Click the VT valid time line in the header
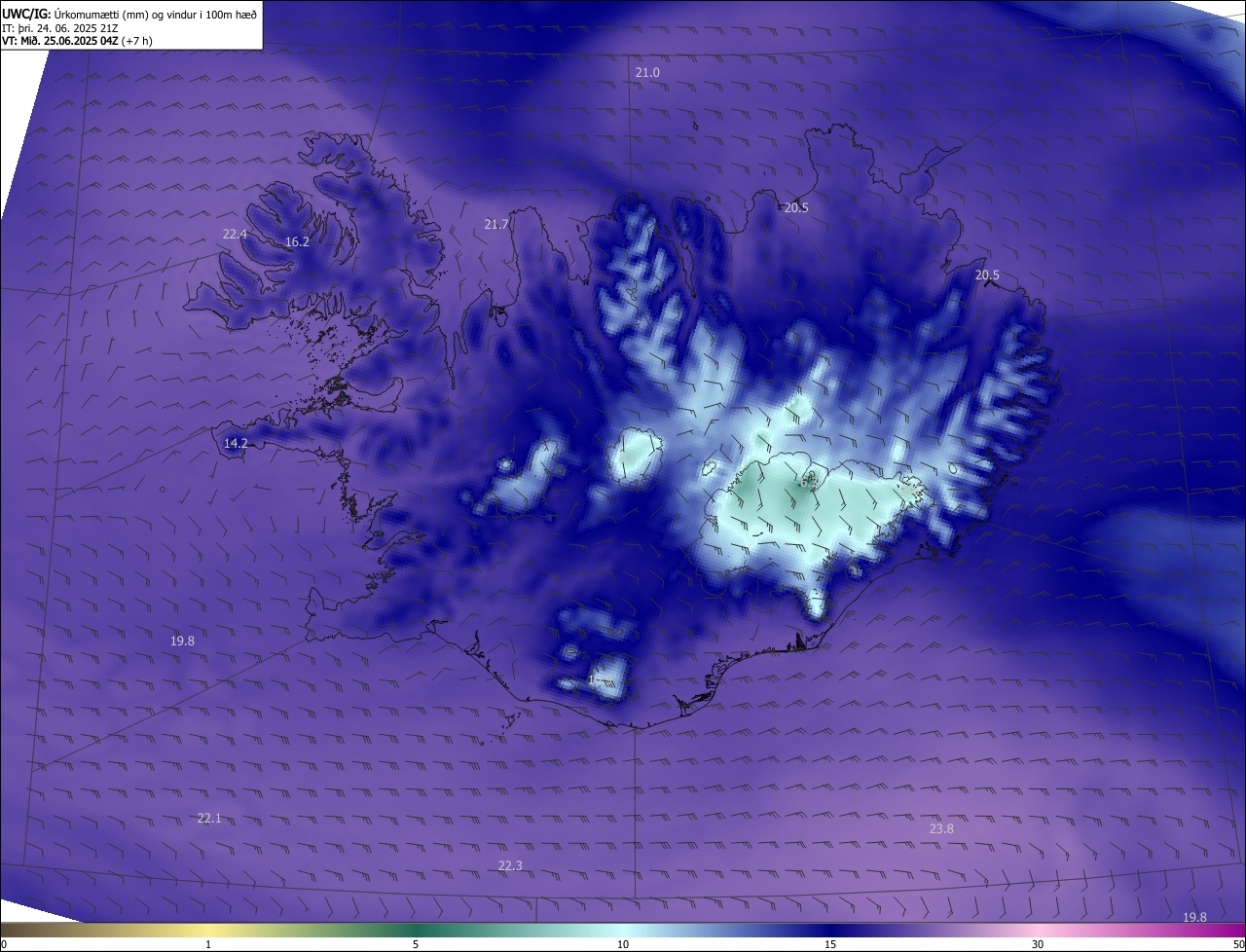The height and width of the screenshot is (952, 1246). pos(77,41)
